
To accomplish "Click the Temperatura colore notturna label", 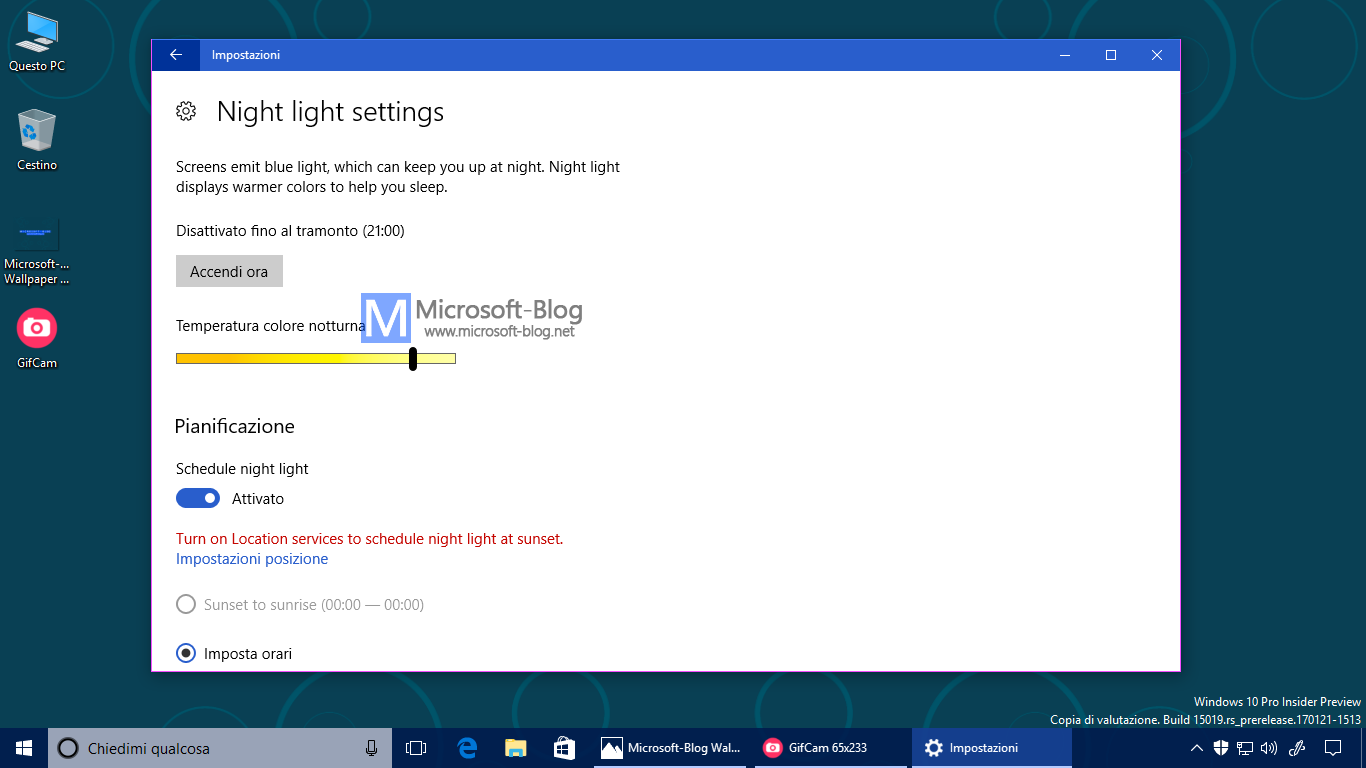I will [270, 326].
